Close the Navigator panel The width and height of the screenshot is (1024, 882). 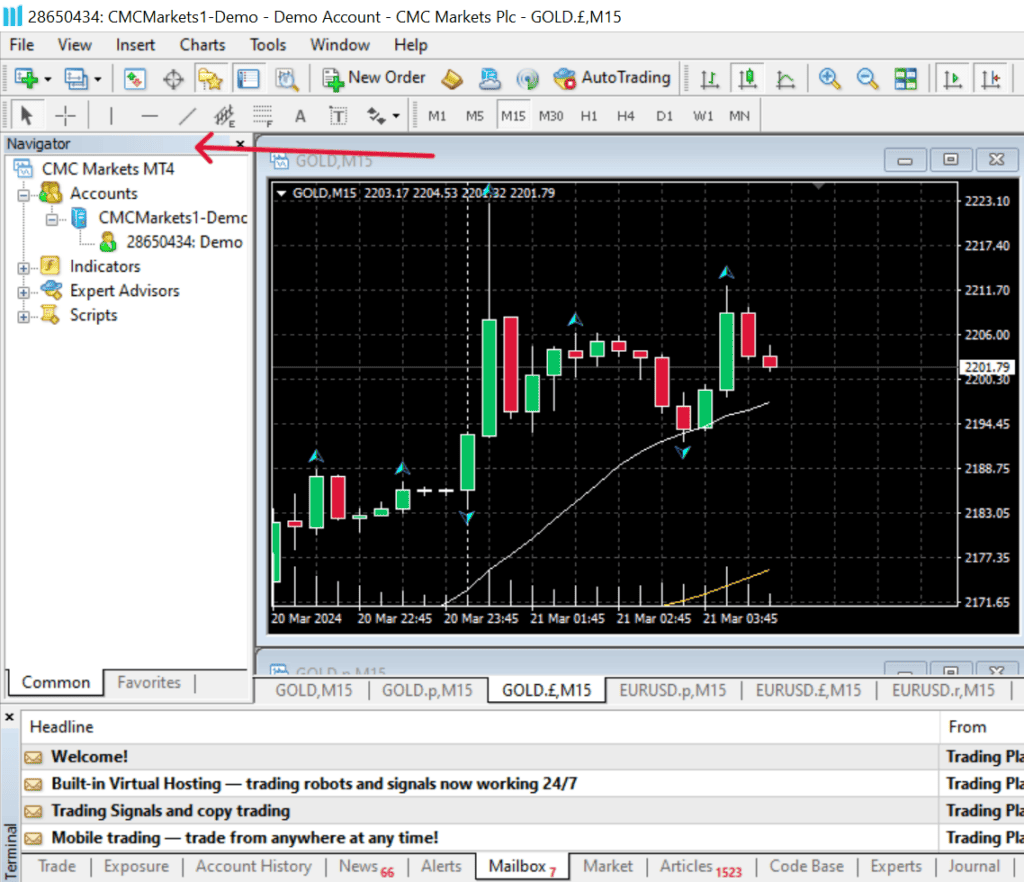pos(240,144)
